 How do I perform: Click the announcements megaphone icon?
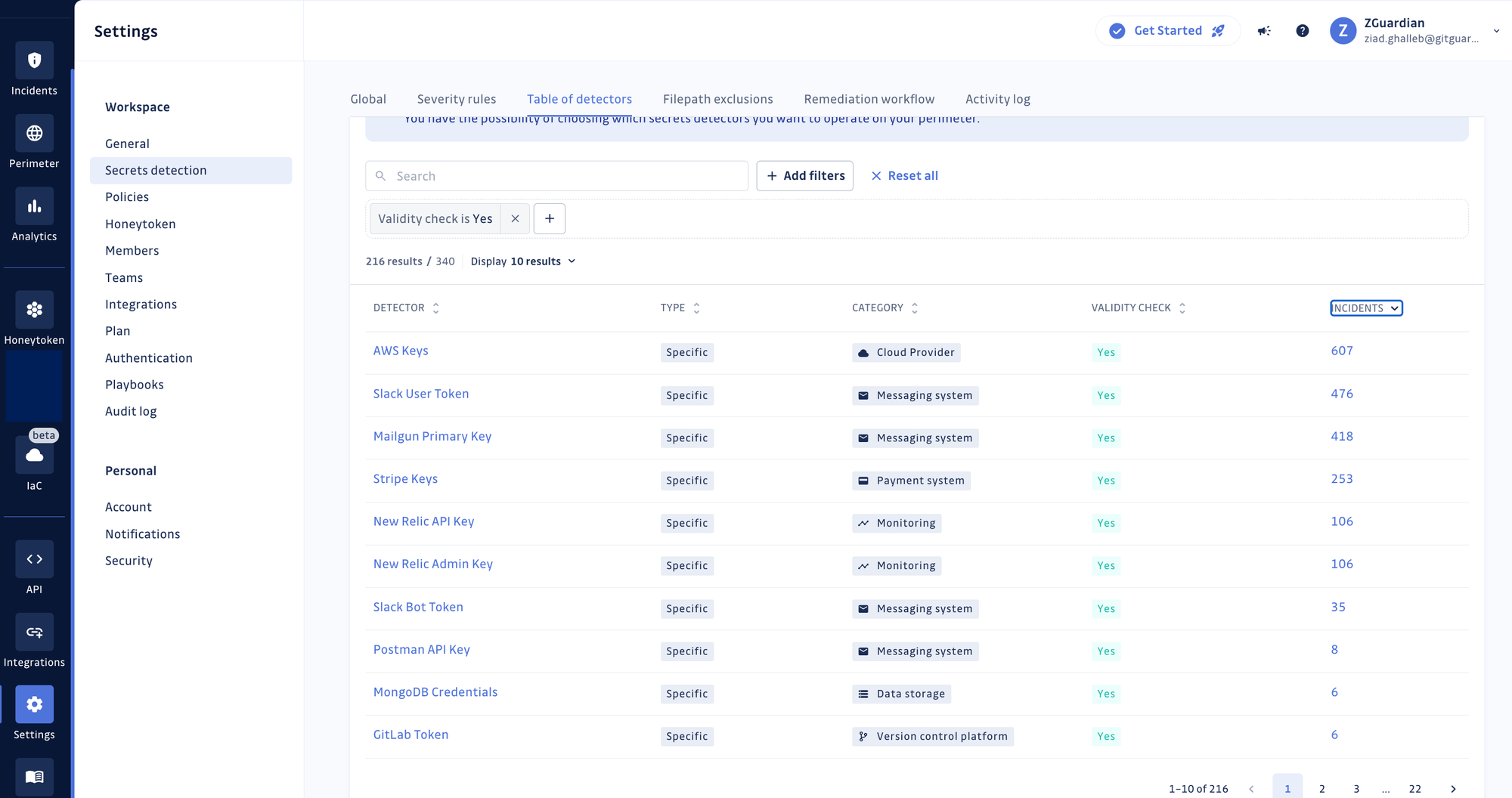coord(1264,30)
